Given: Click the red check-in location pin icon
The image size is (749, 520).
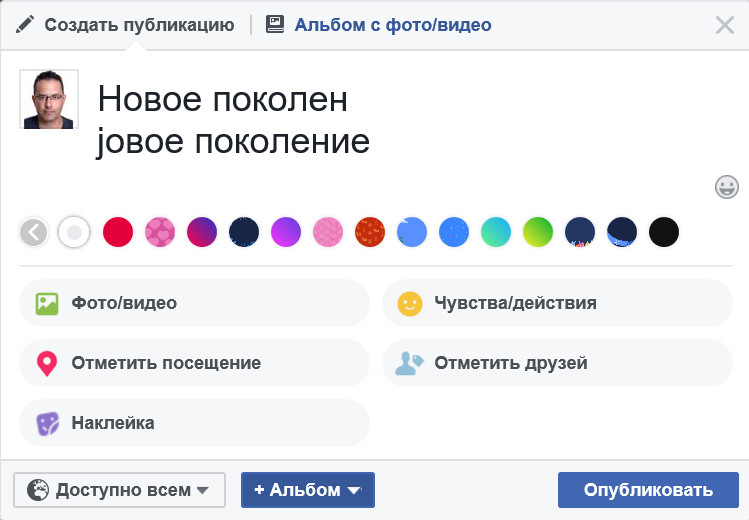Looking at the screenshot, I should click(x=47, y=363).
